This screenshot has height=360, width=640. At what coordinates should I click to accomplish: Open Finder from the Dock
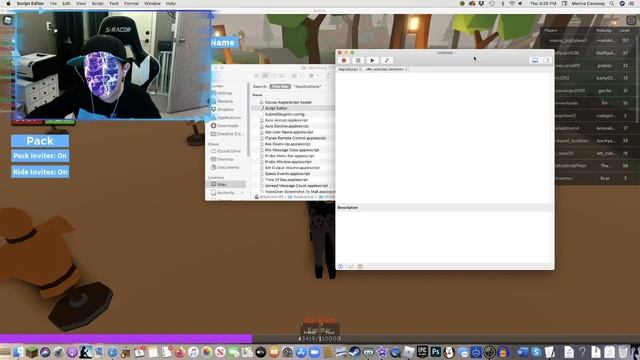(x=19, y=352)
